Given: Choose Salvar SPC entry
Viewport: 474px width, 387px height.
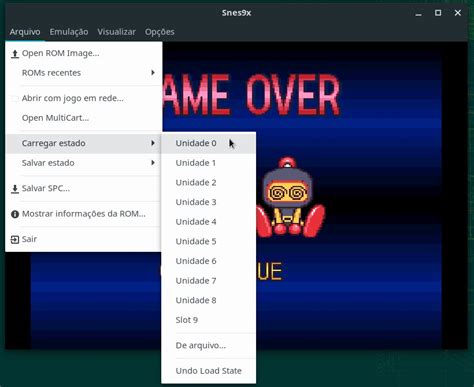Looking at the screenshot, I should click(x=84, y=188).
